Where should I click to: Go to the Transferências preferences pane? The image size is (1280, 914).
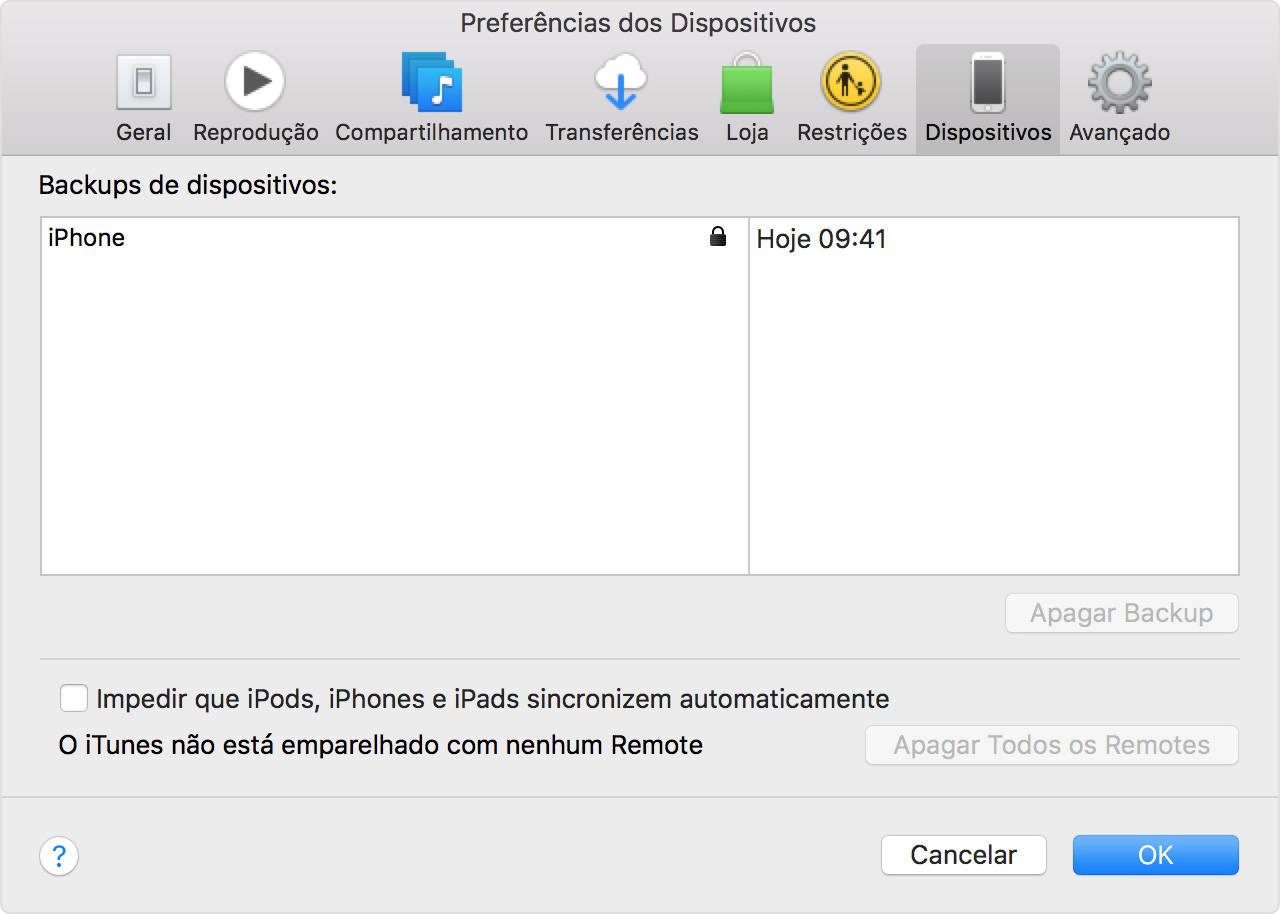(x=621, y=98)
